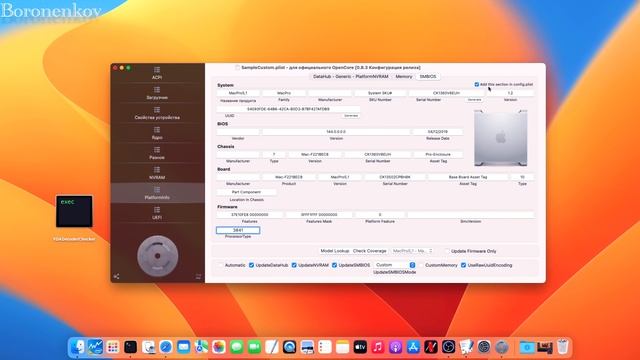Click the list toggle icon at sidebar bottom right
Screen dimensions: 640x360
198,276
